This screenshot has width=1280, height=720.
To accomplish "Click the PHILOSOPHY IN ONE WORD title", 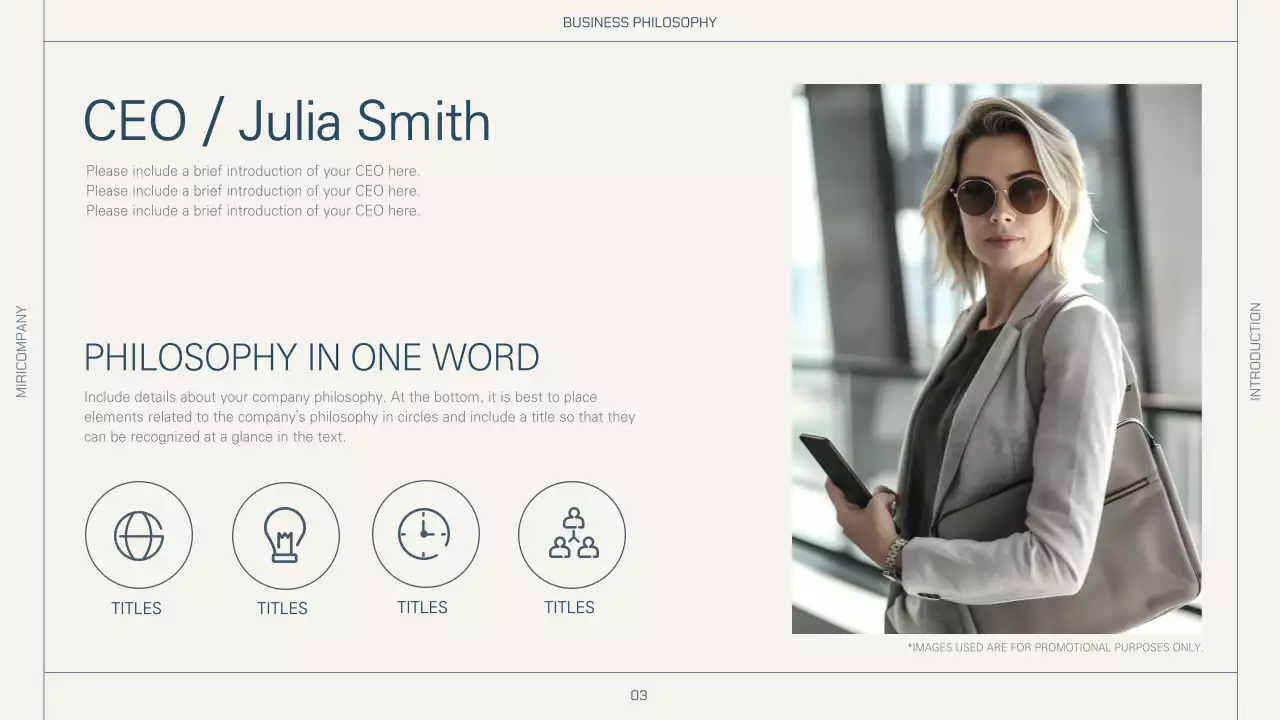I will coord(311,357).
